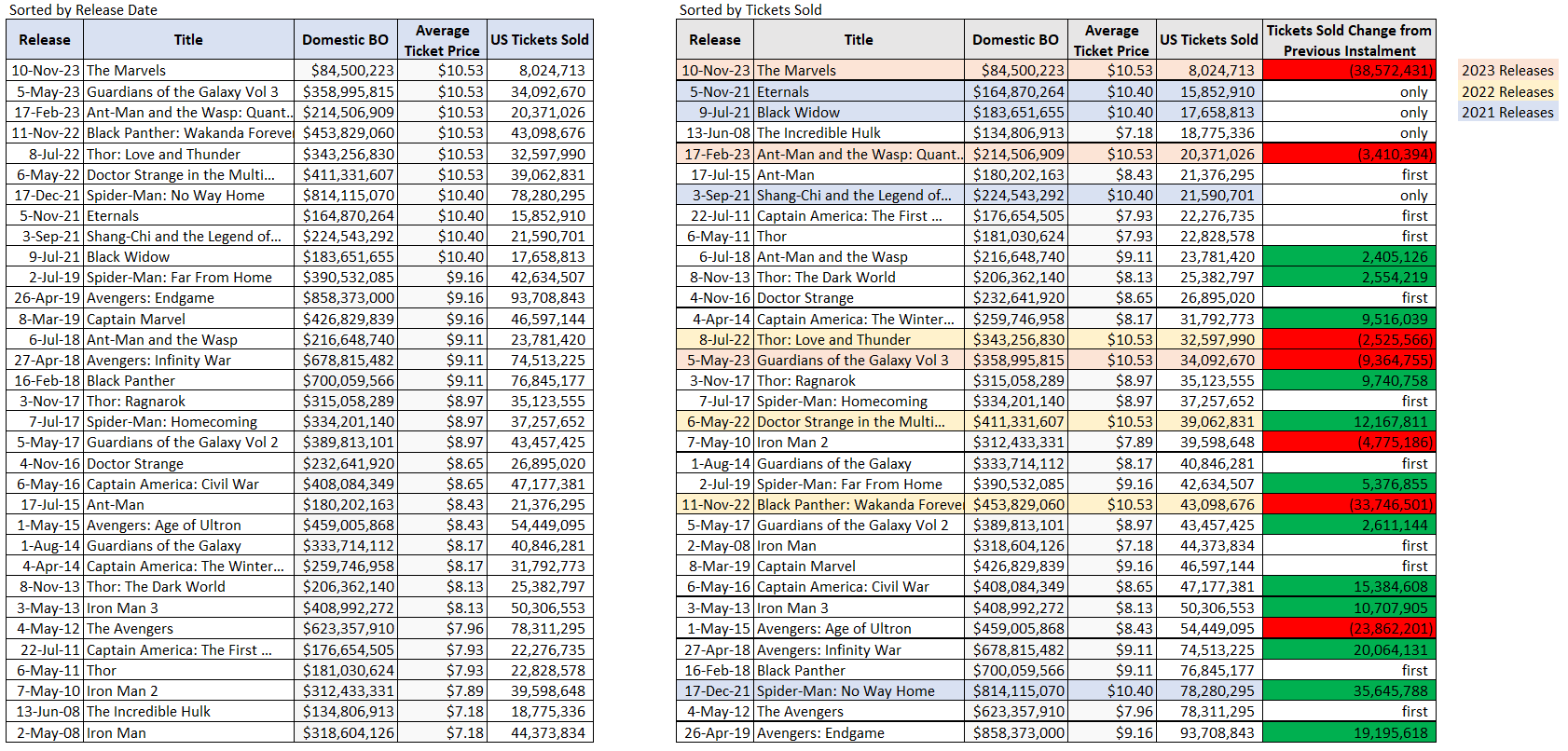This screenshot has height=751, width=1568.
Task: Select the green 2,554,219 change cell
Action: pyautogui.click(x=1349, y=278)
